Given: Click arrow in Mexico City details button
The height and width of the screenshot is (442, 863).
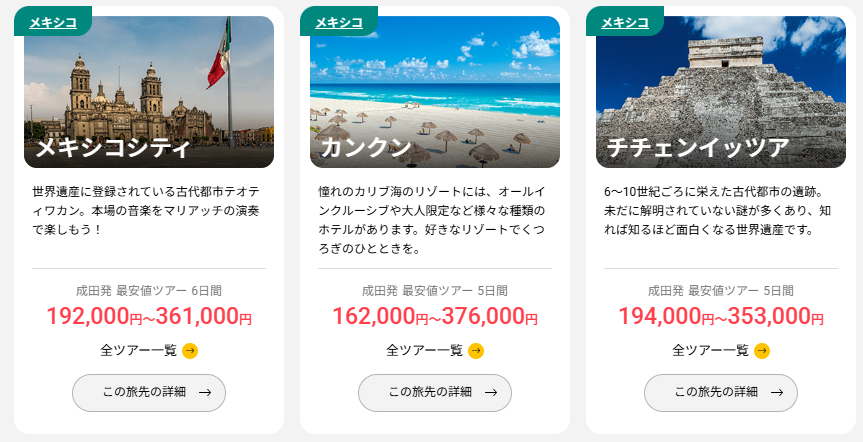Looking at the screenshot, I should coord(205,392).
